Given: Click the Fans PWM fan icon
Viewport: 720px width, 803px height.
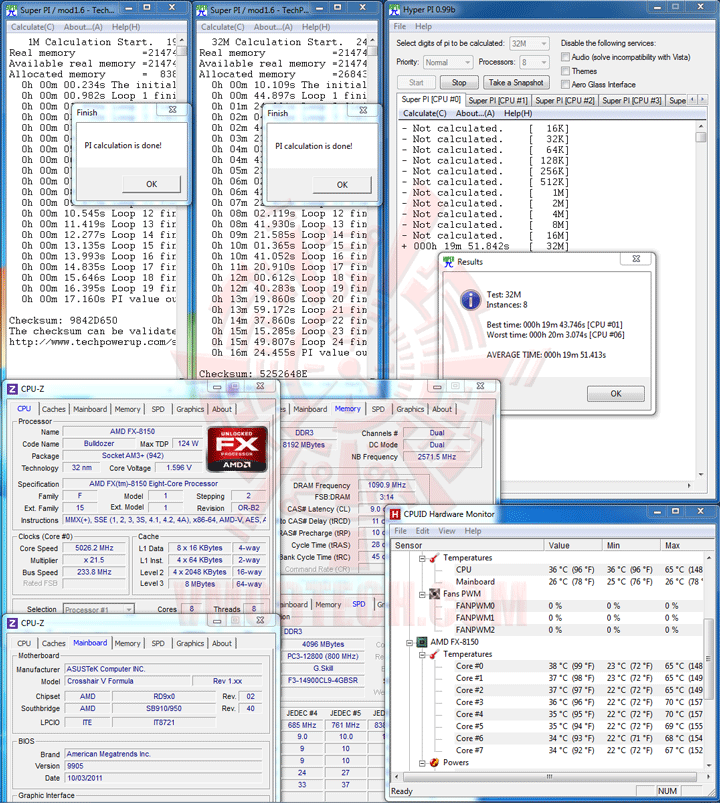Looking at the screenshot, I should point(434,594).
